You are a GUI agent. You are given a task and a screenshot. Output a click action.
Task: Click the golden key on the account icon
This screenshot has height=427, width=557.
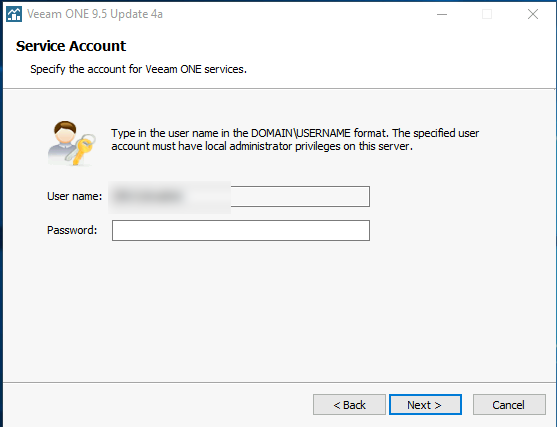coord(82,149)
